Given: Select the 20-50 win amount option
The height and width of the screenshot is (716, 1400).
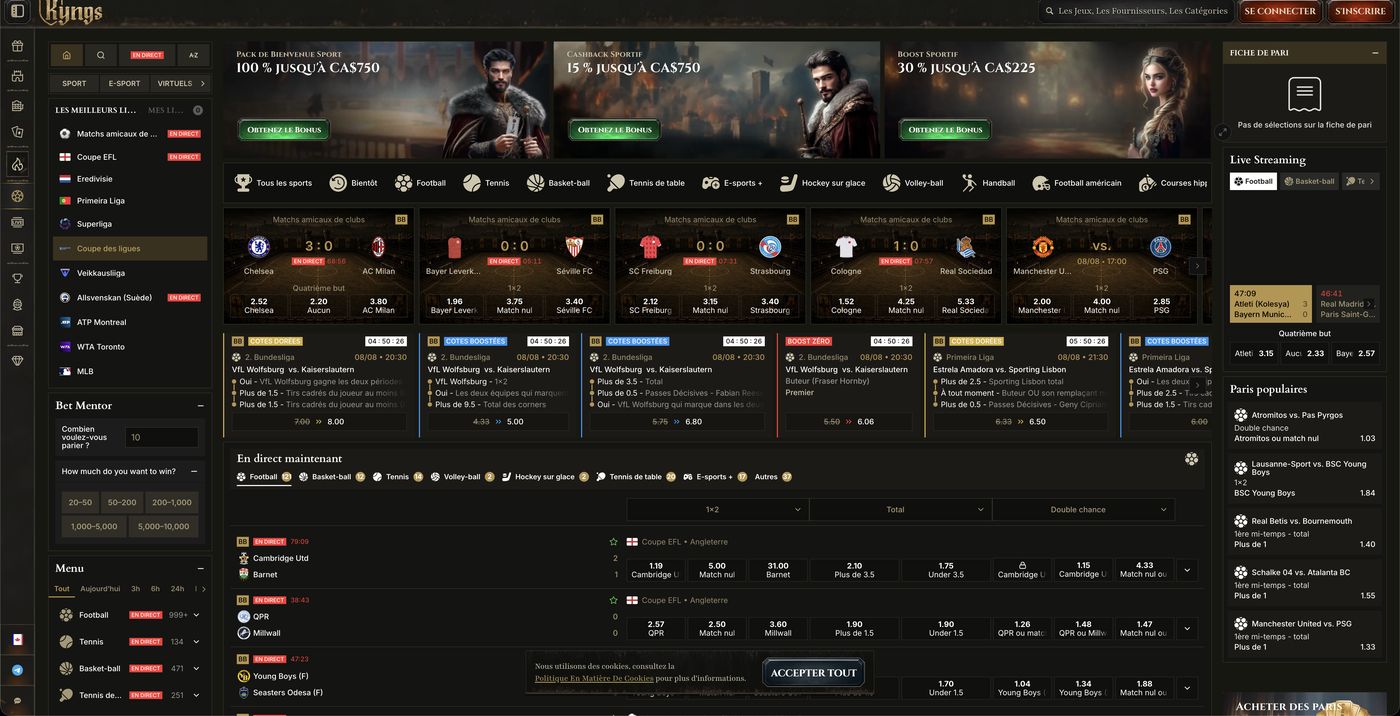Looking at the screenshot, I should [x=80, y=502].
